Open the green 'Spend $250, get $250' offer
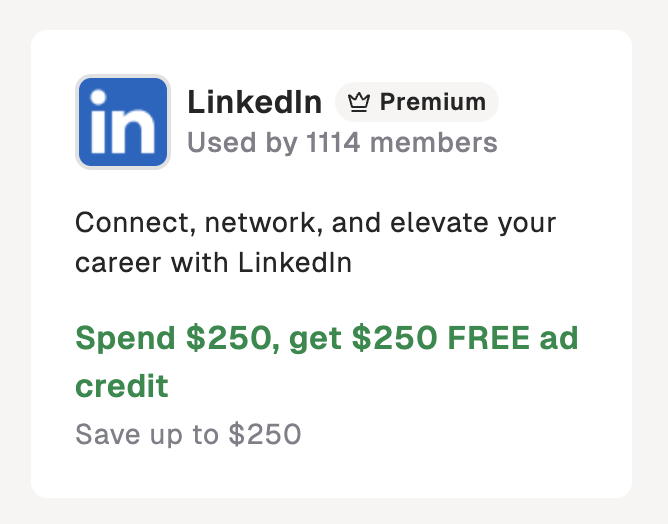 tap(326, 339)
